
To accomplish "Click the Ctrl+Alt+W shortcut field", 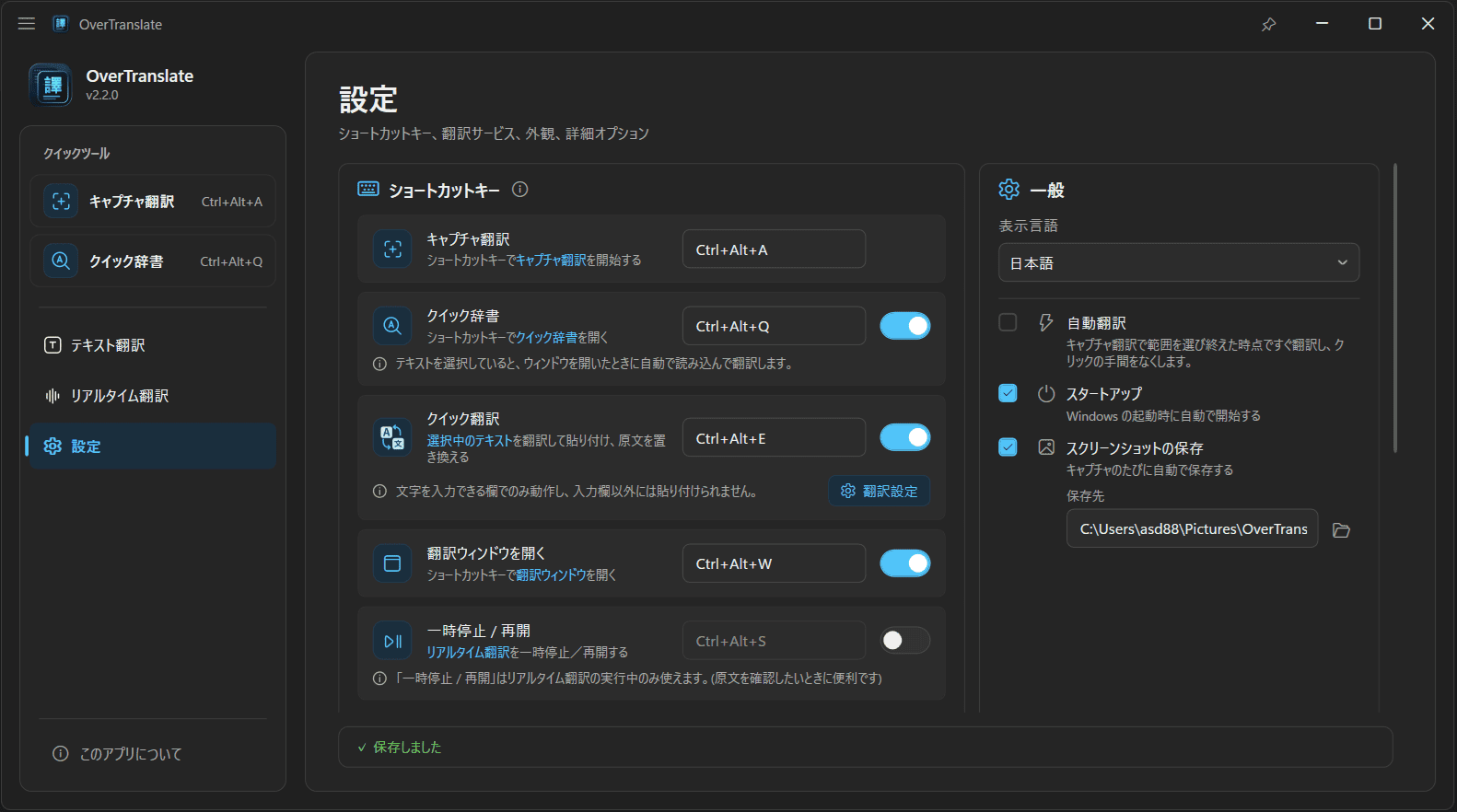I will coord(774,563).
